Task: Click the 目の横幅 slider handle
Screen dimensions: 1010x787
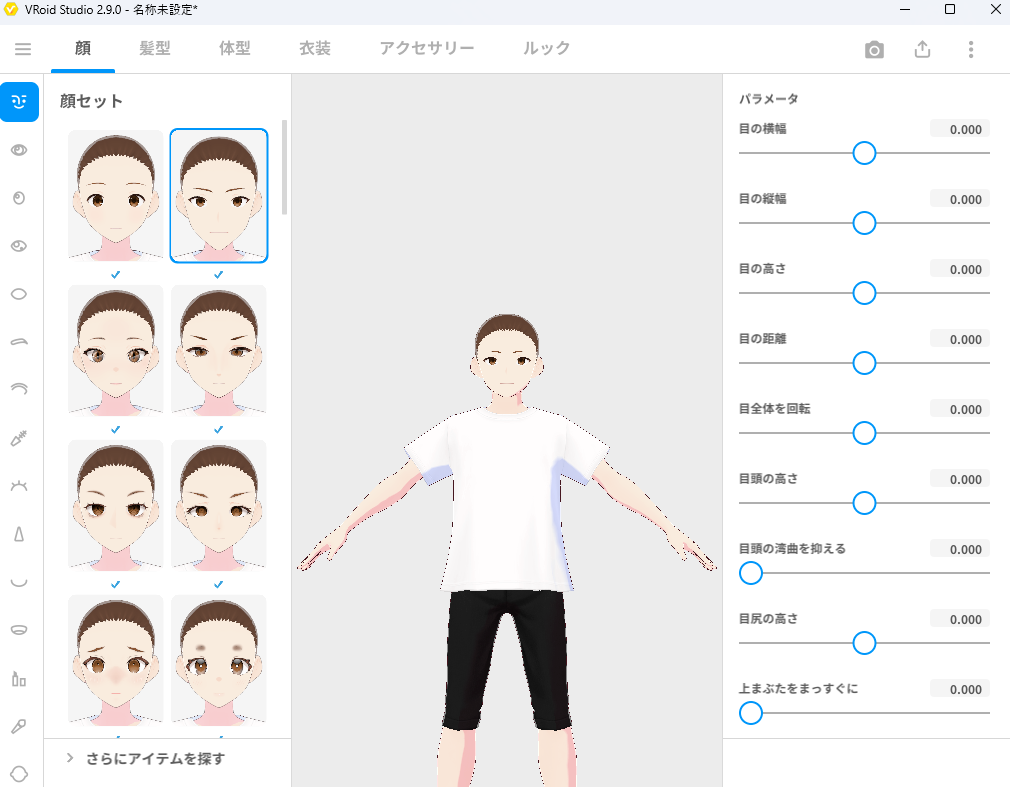Action: [x=864, y=153]
